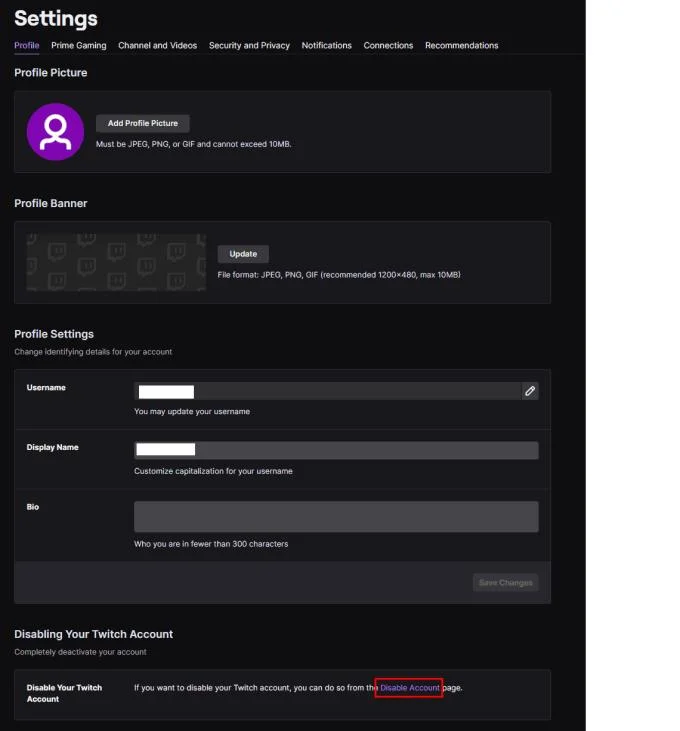
Task: Click the 'You may update your username' text
Action: point(192,412)
